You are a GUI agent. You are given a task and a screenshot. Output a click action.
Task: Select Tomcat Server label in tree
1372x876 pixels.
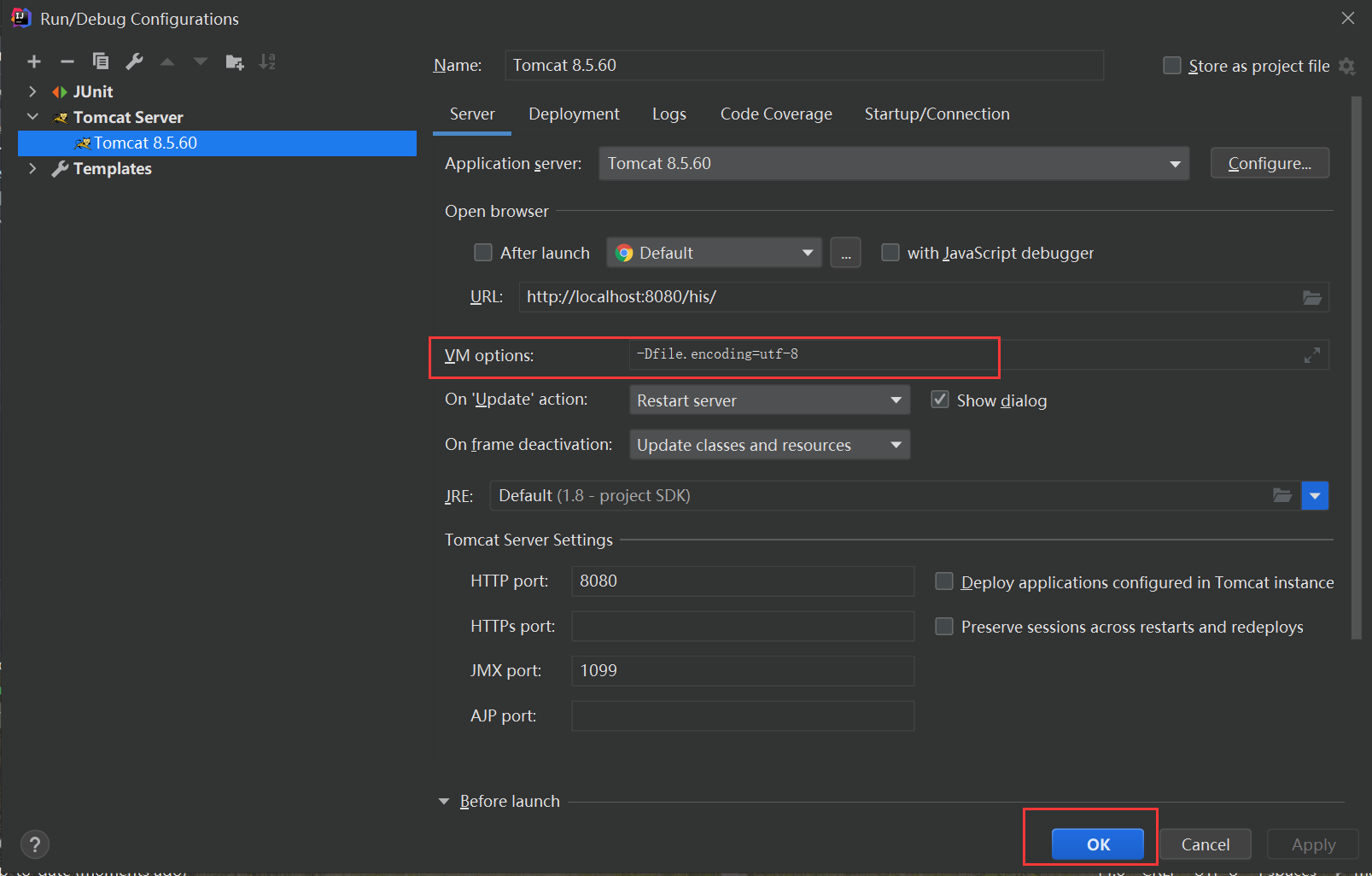click(128, 117)
